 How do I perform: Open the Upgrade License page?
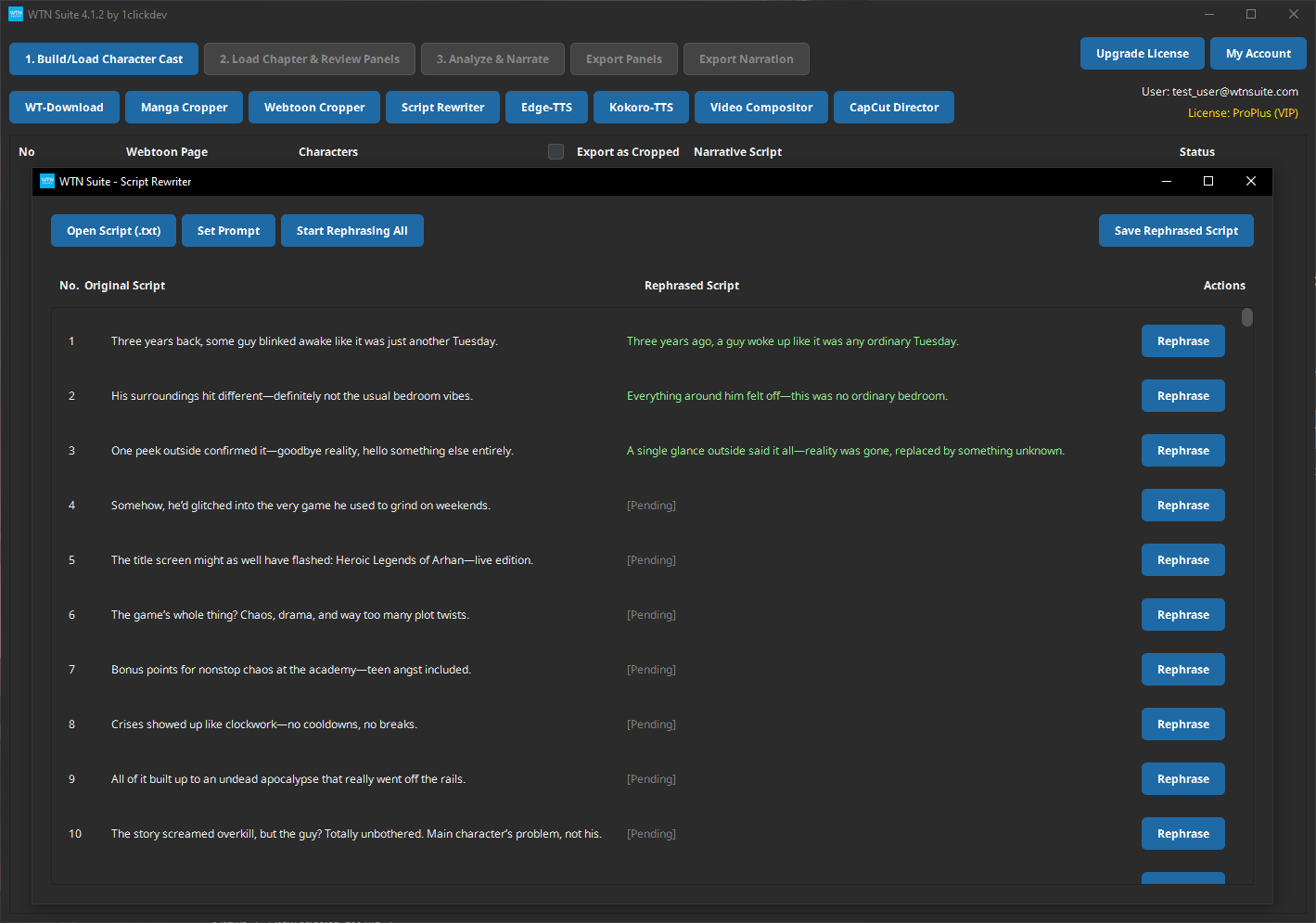click(1142, 53)
